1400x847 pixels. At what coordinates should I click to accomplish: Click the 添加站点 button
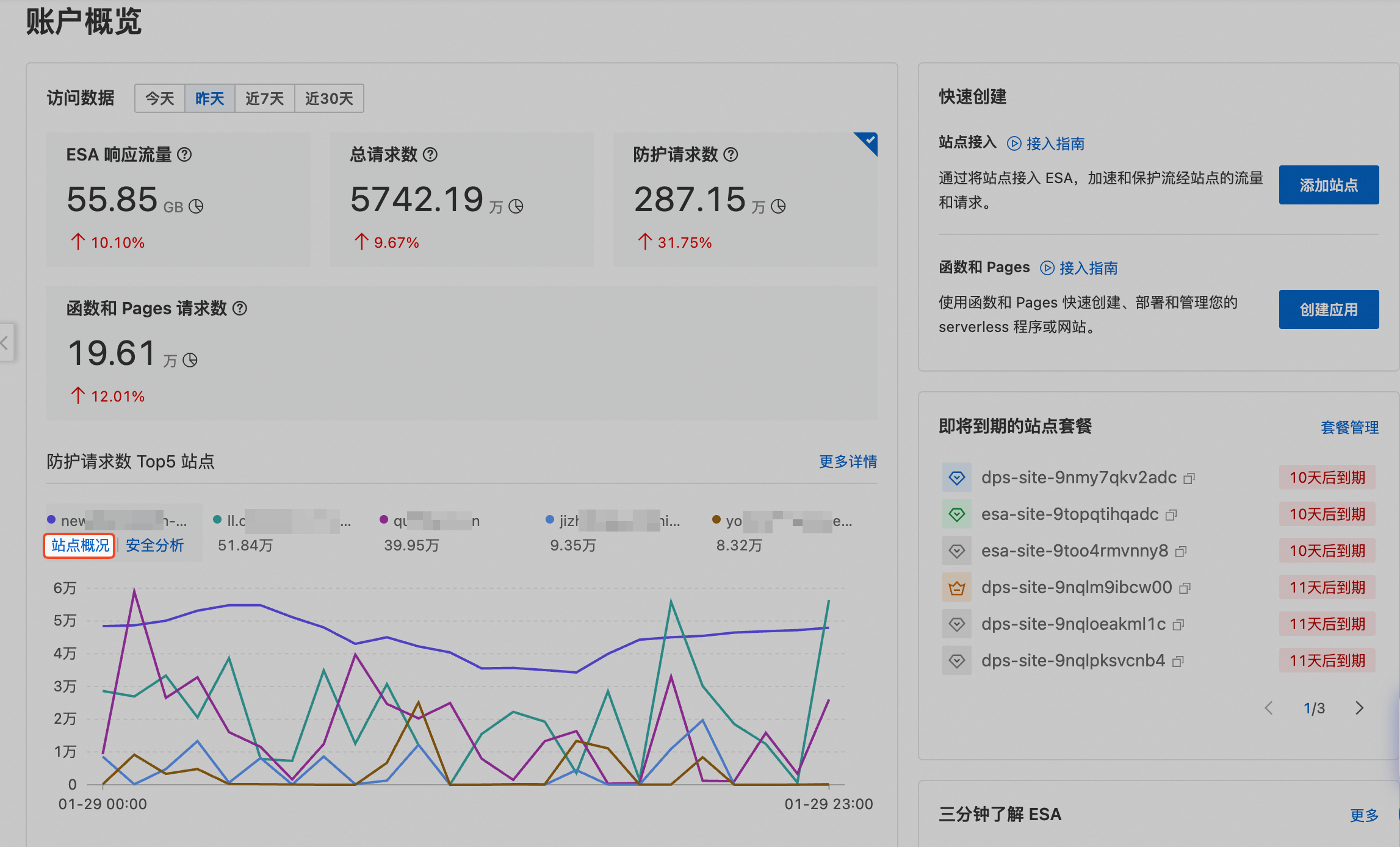tap(1328, 185)
